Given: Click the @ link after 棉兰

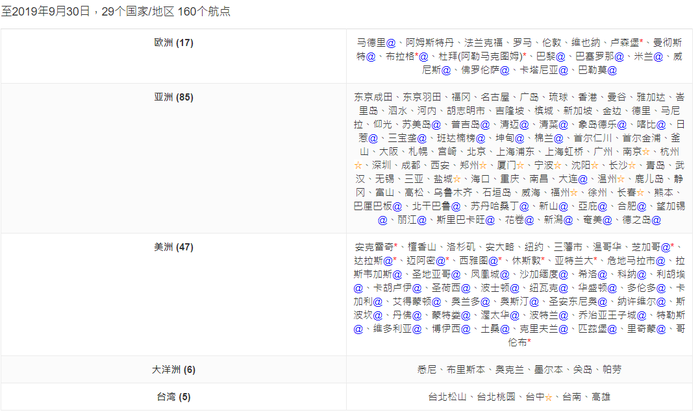Looking at the screenshot, I should coord(558,139).
